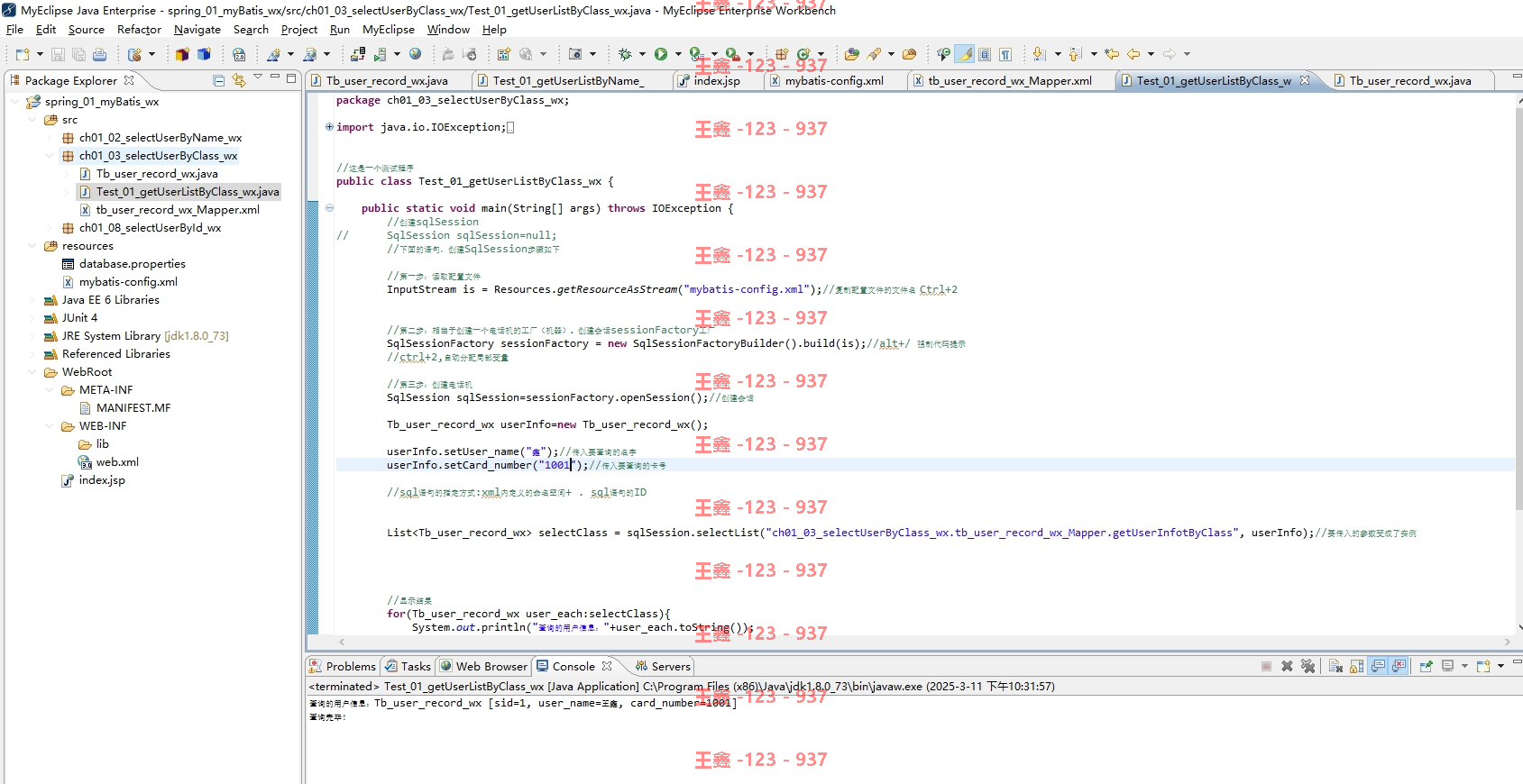Open Package Explorer View Menu triangle
Screen dimensions: 1523x784
(x=258, y=78)
